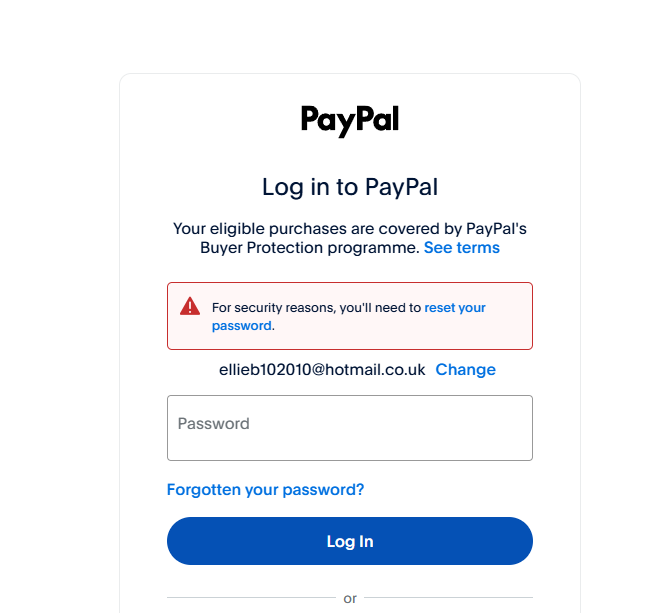The width and height of the screenshot is (672, 613).
Task: Open the See terms link
Action: pyautogui.click(x=461, y=248)
